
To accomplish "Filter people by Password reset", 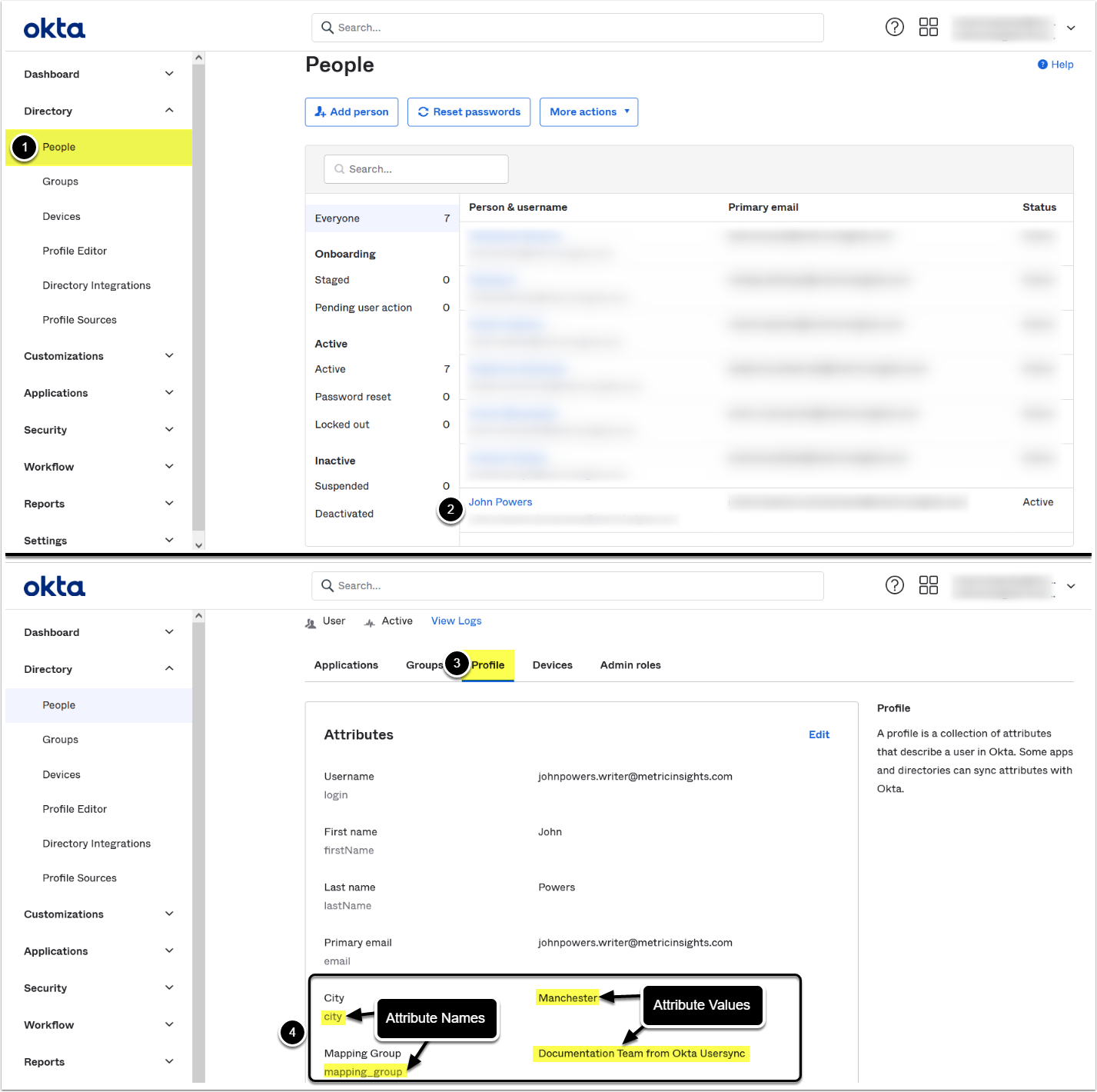I will point(382,397).
